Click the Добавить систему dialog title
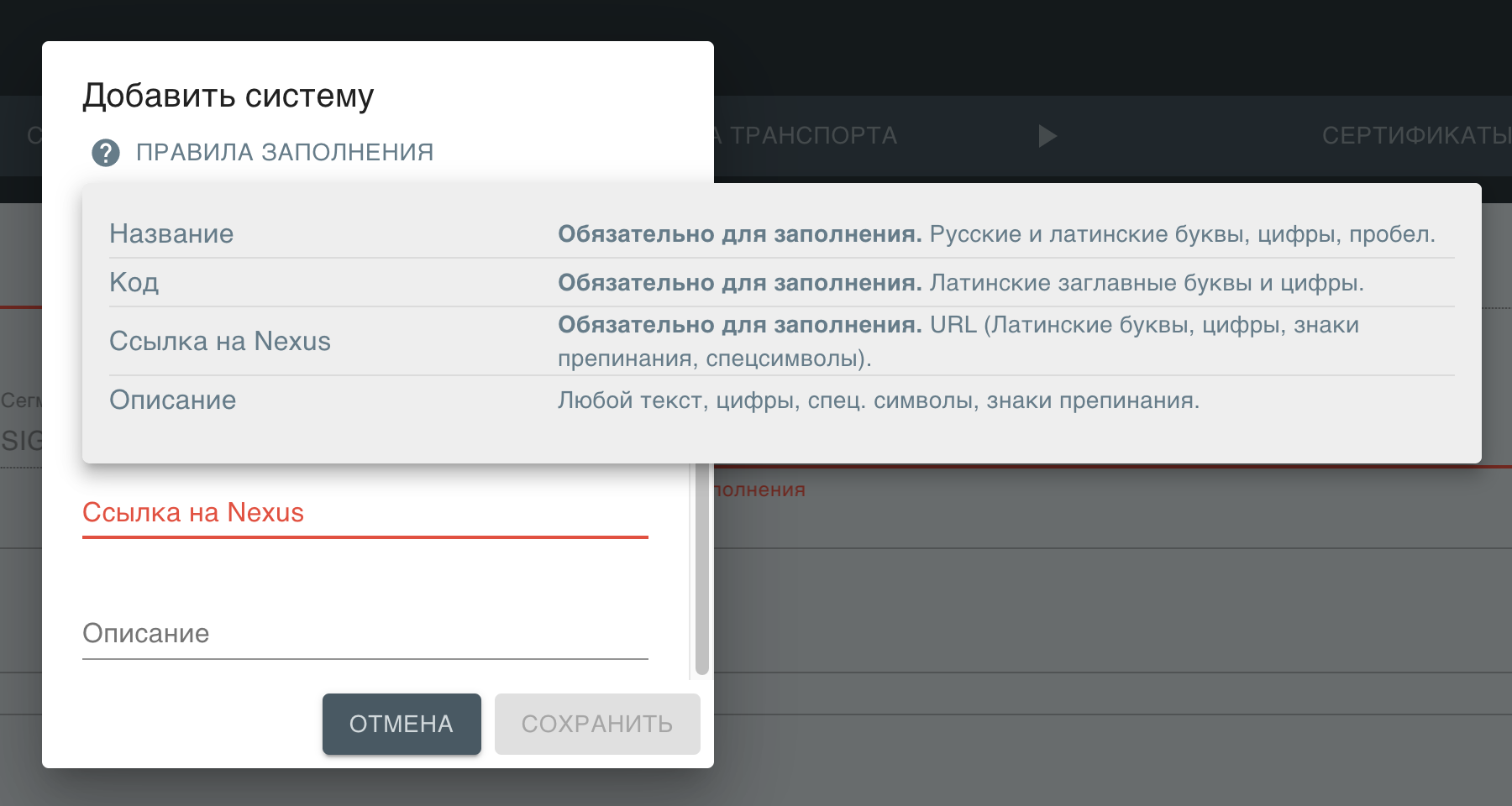 click(228, 95)
